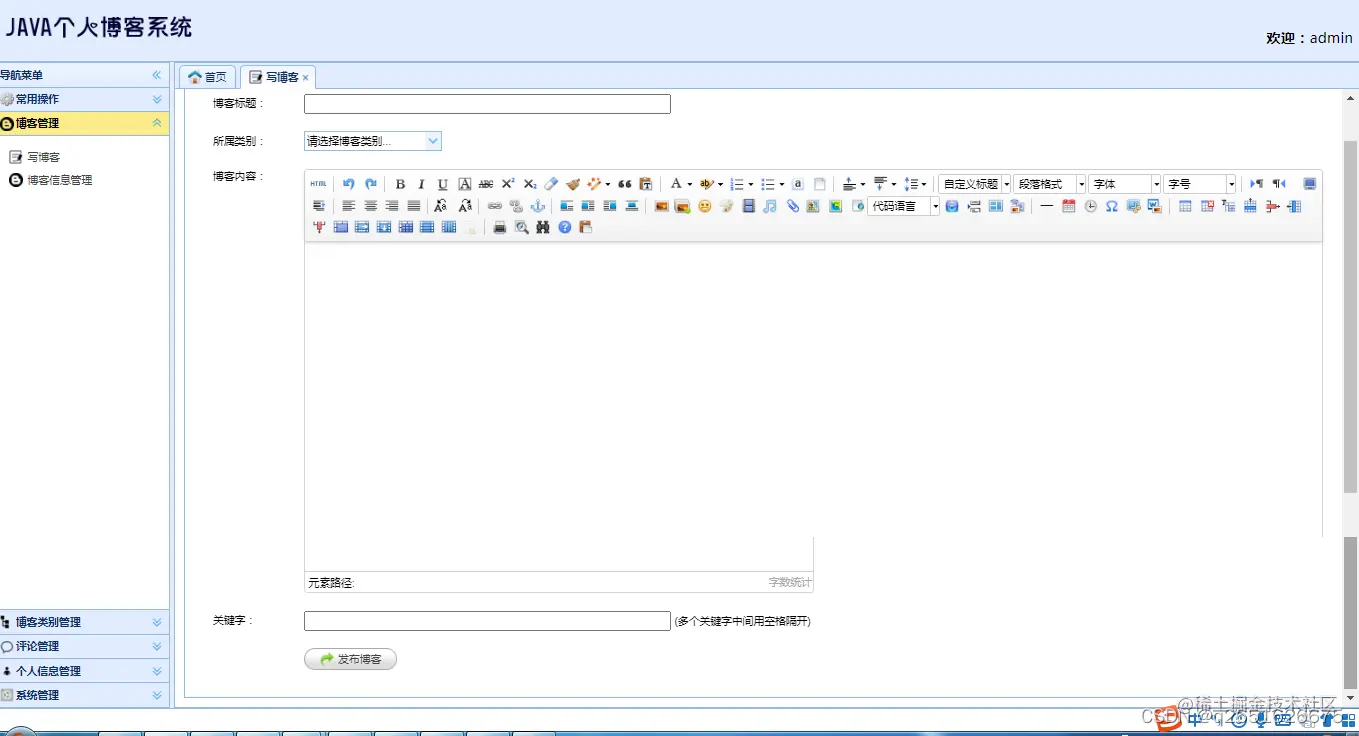
Task: Focus the 关键字 keywords input field
Action: tap(487, 621)
